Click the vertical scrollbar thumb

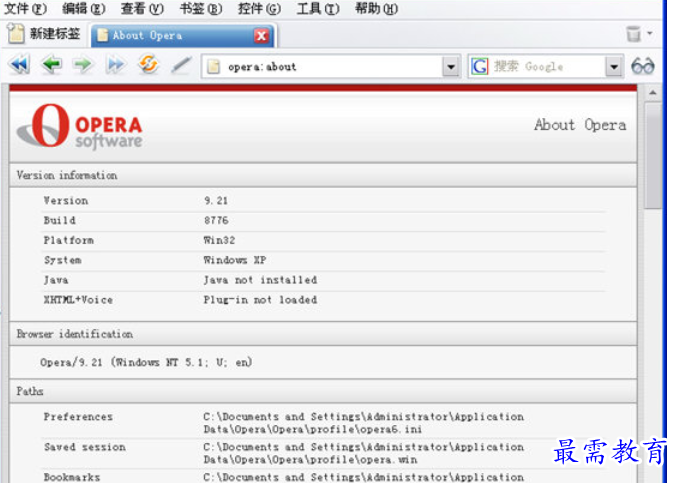point(653,155)
